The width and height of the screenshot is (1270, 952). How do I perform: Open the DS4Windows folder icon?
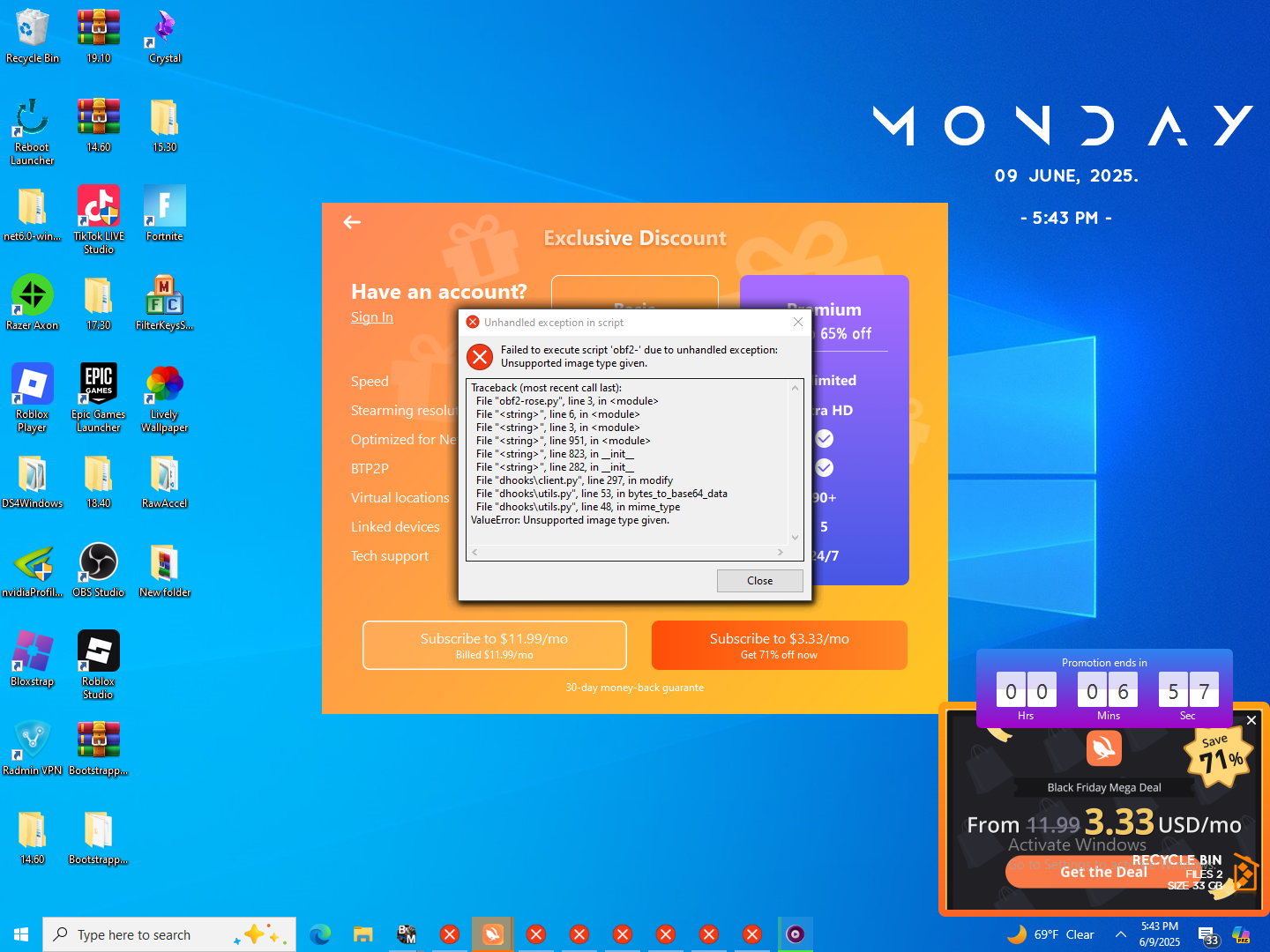point(33,481)
